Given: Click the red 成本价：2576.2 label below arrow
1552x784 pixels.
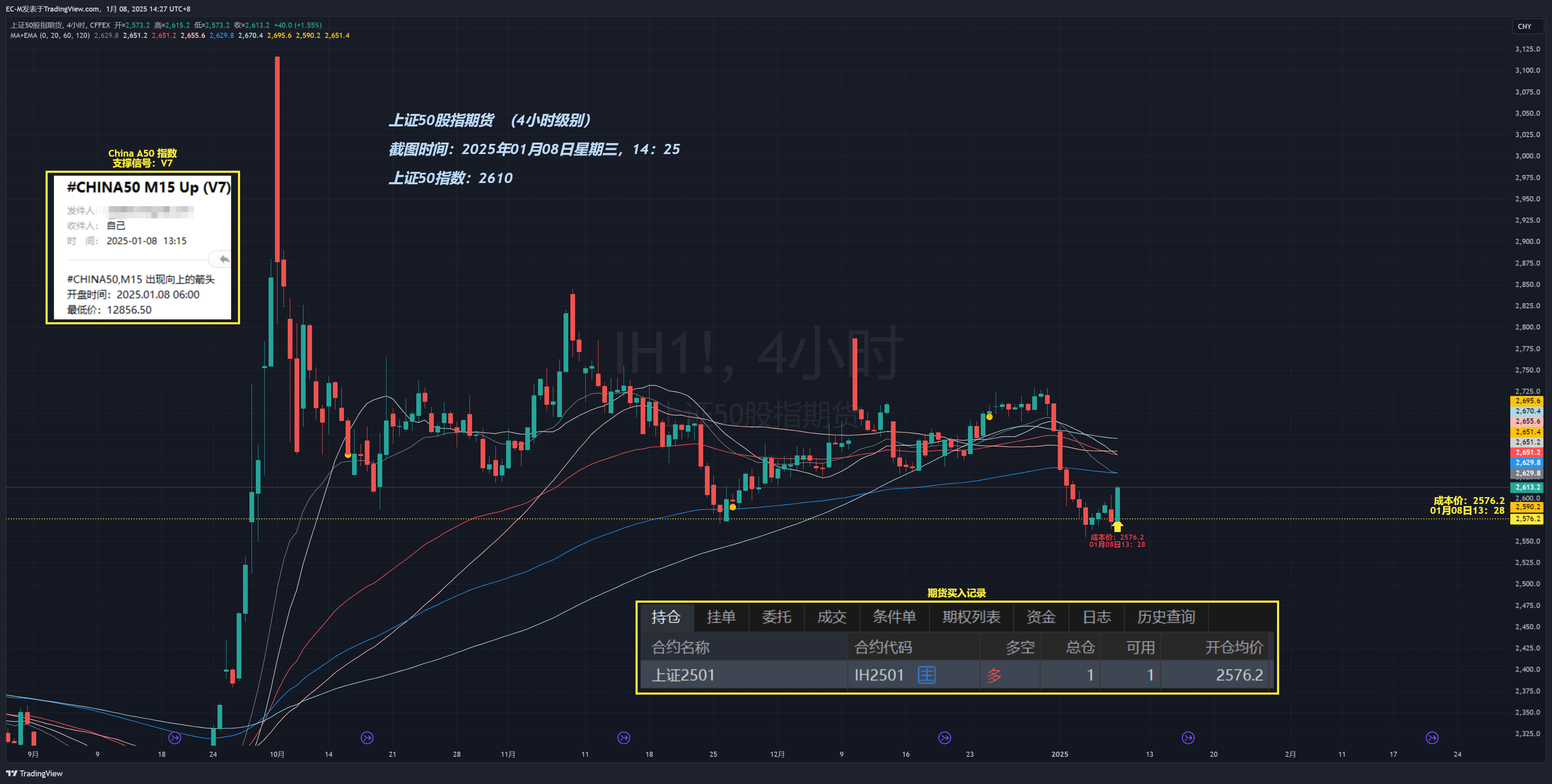Looking at the screenshot, I should [1117, 537].
